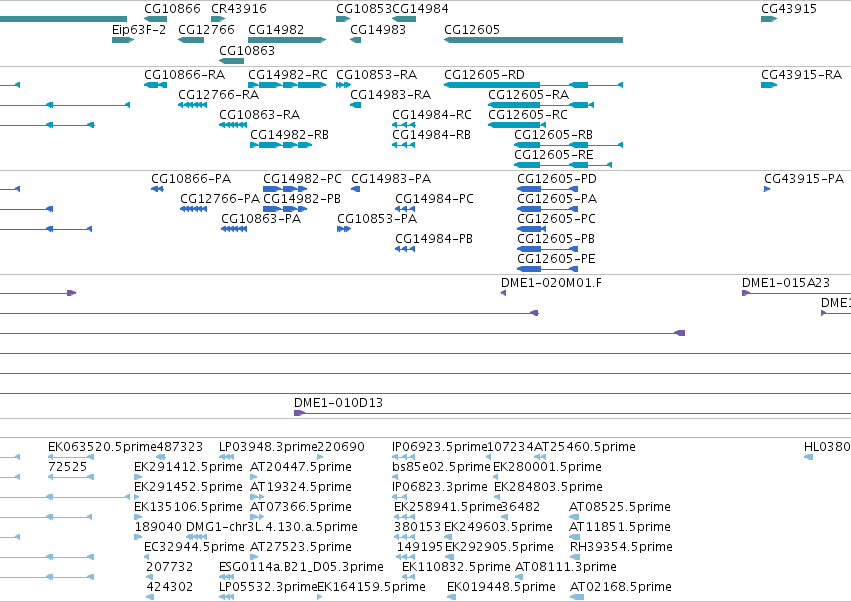851x602 pixels.
Task: Select EST EK164159.5prime
Action: (371, 587)
